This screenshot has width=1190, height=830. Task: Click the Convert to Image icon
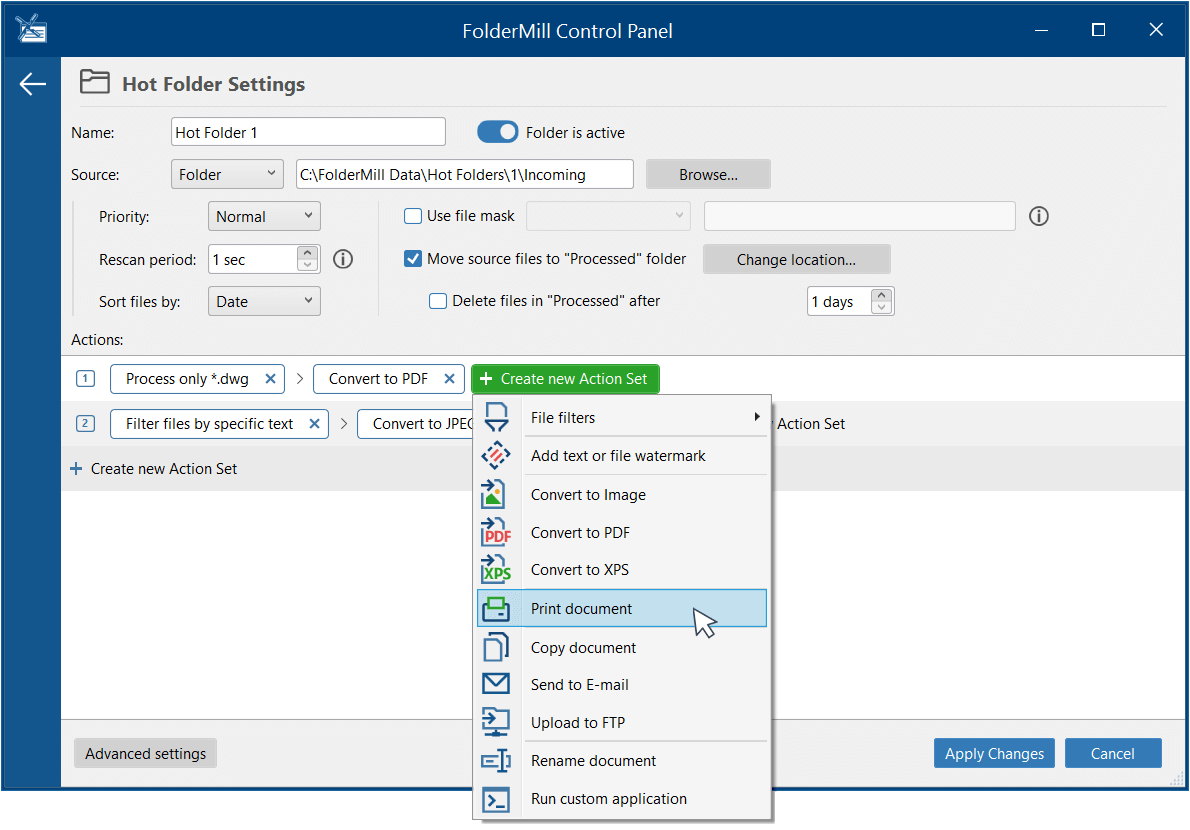click(x=493, y=494)
